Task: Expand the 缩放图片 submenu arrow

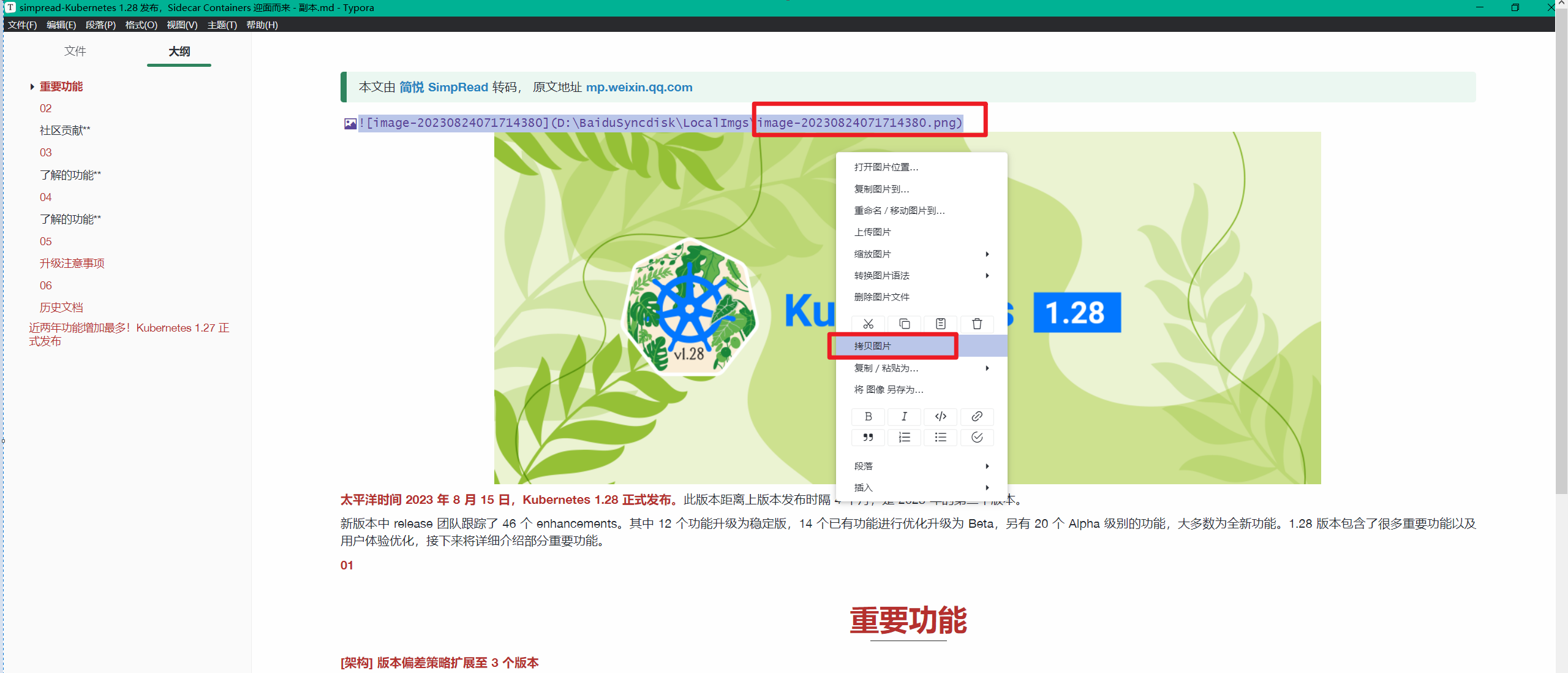Action: (x=987, y=254)
